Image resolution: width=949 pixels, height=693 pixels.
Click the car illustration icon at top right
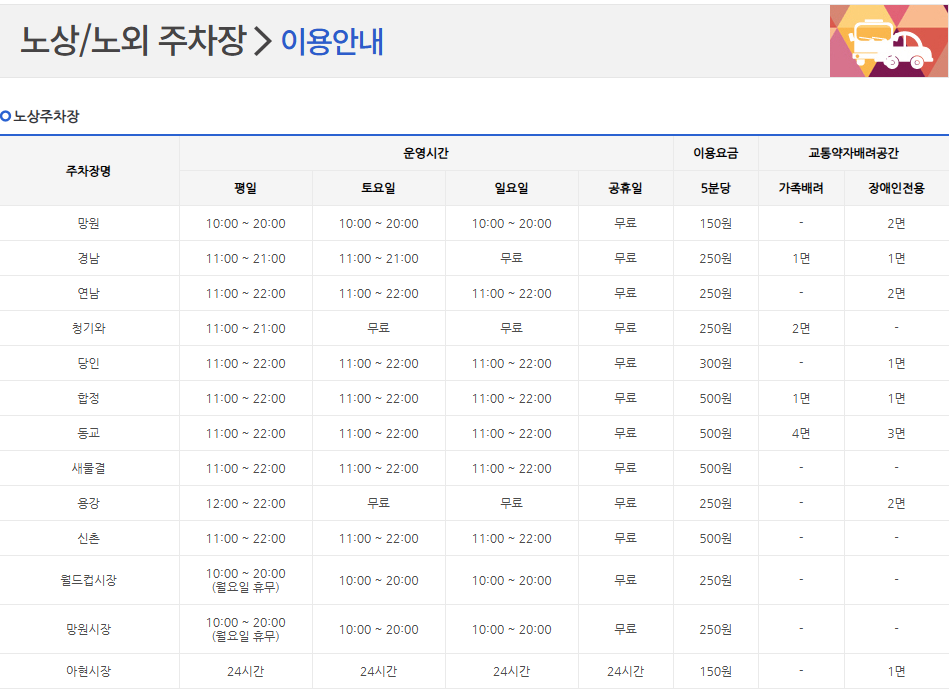(x=889, y=41)
